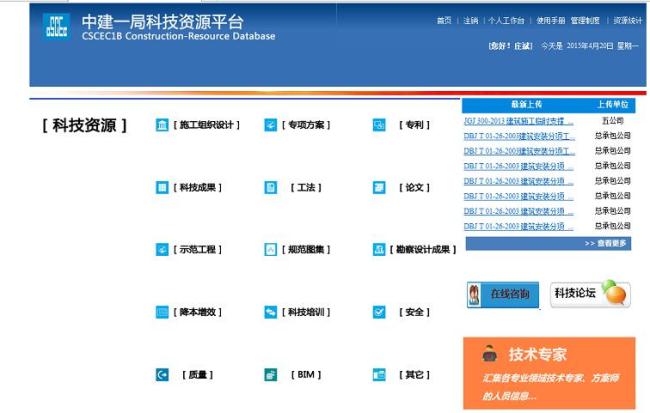Open the JGJ 300-2013 document link
This screenshot has width=650, height=413.
pos(518,120)
